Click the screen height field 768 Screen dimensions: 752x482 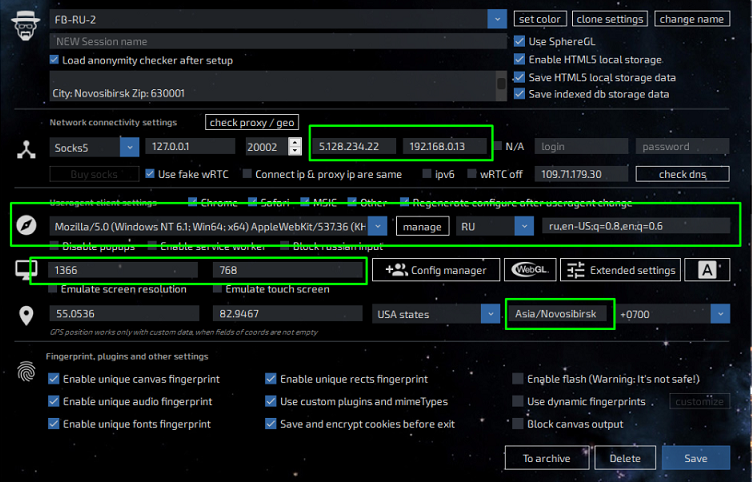coord(288,270)
